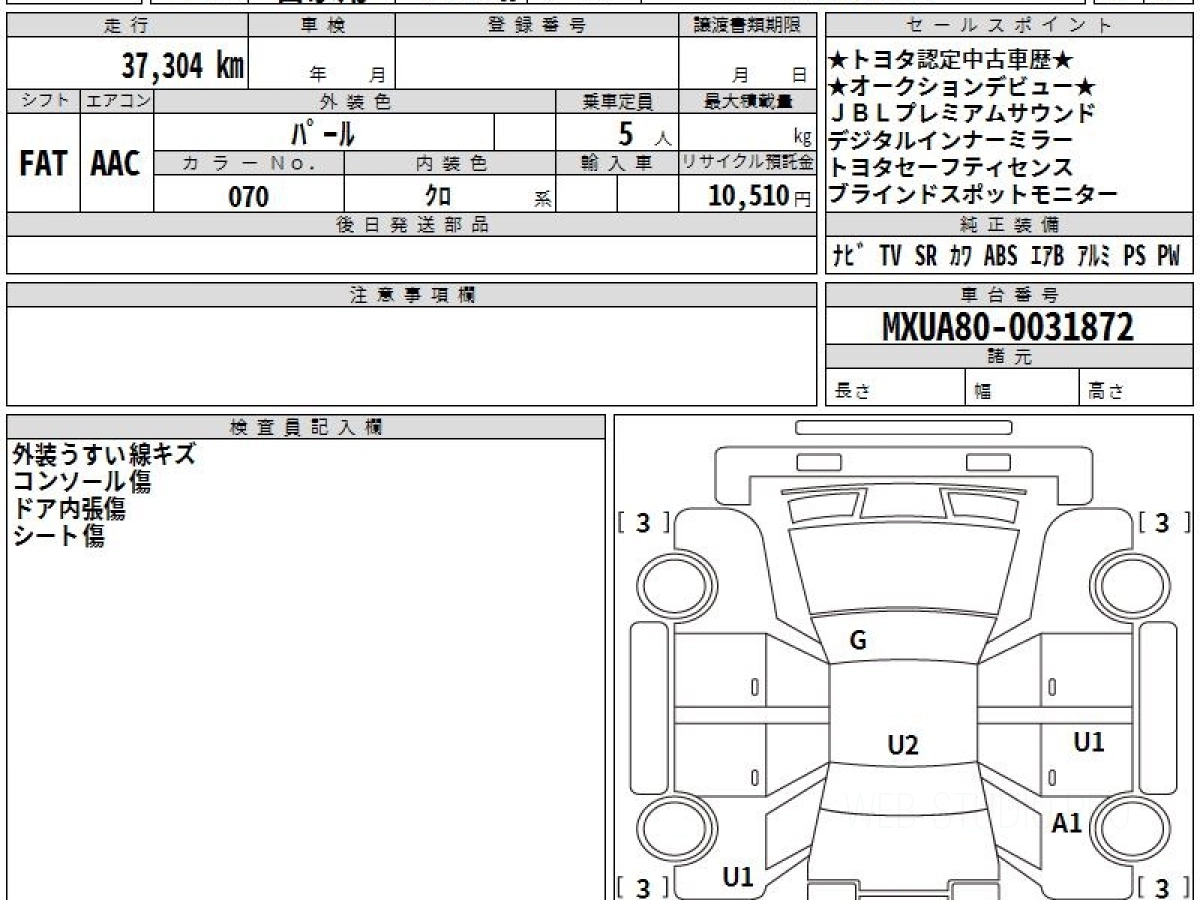Click the シフト header cell
1200x900 pixels.
(x=44, y=101)
